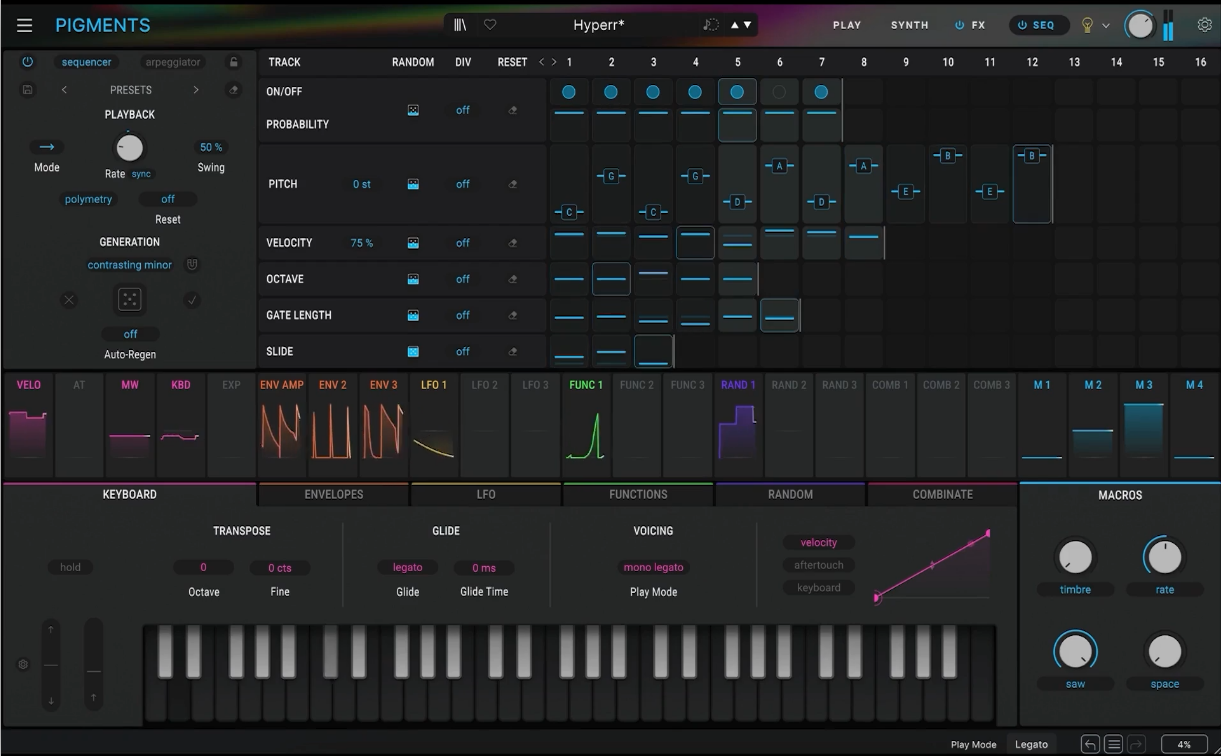Screen dimensions: 1221x756
Task: Toggle the hold button
Action: click(x=70, y=567)
